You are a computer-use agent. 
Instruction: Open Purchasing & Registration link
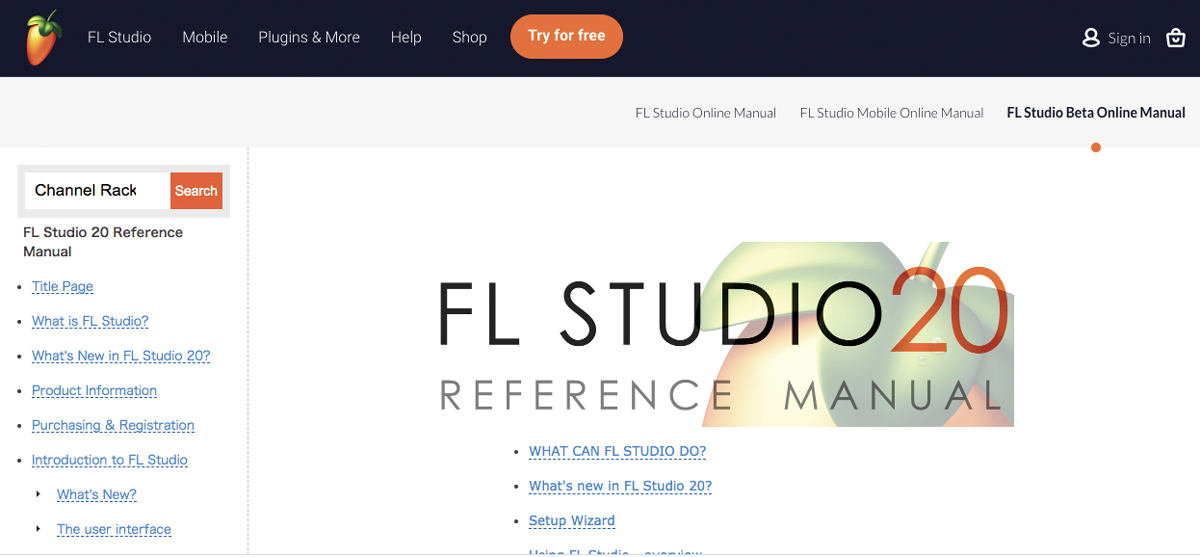click(x=113, y=425)
